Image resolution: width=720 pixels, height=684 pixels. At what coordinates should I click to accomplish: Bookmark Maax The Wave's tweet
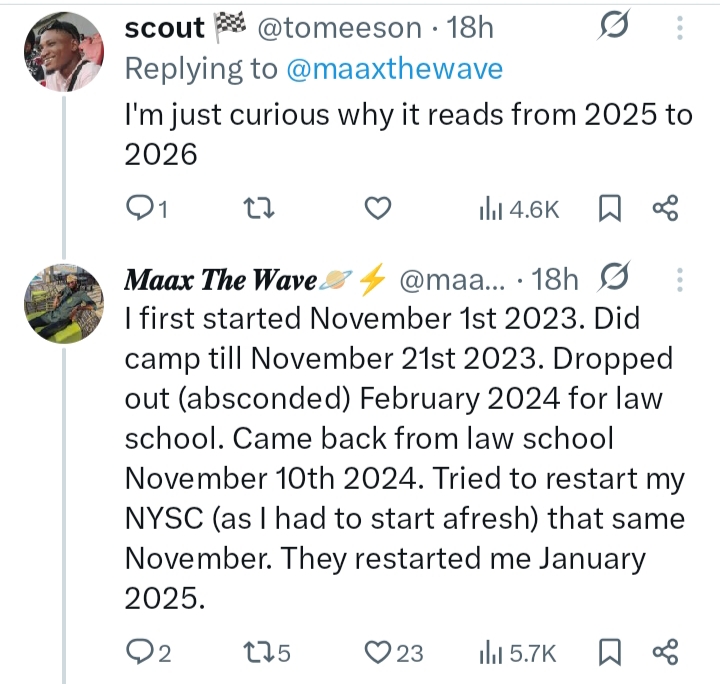(x=610, y=653)
